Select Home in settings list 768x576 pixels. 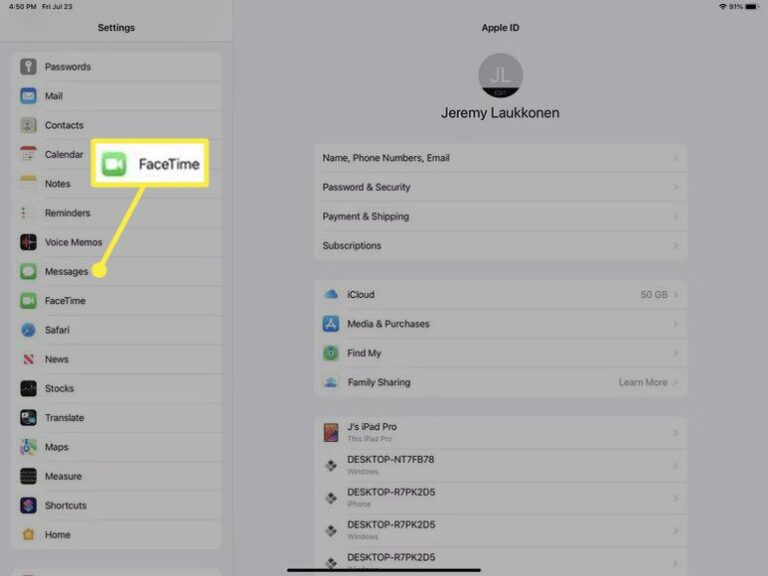117,534
